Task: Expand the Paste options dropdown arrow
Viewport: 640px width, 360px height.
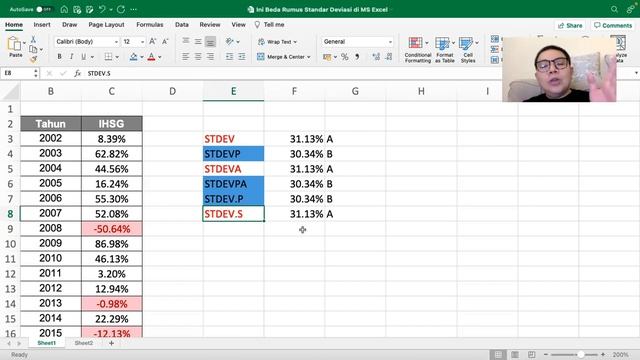Action: (x=24, y=42)
